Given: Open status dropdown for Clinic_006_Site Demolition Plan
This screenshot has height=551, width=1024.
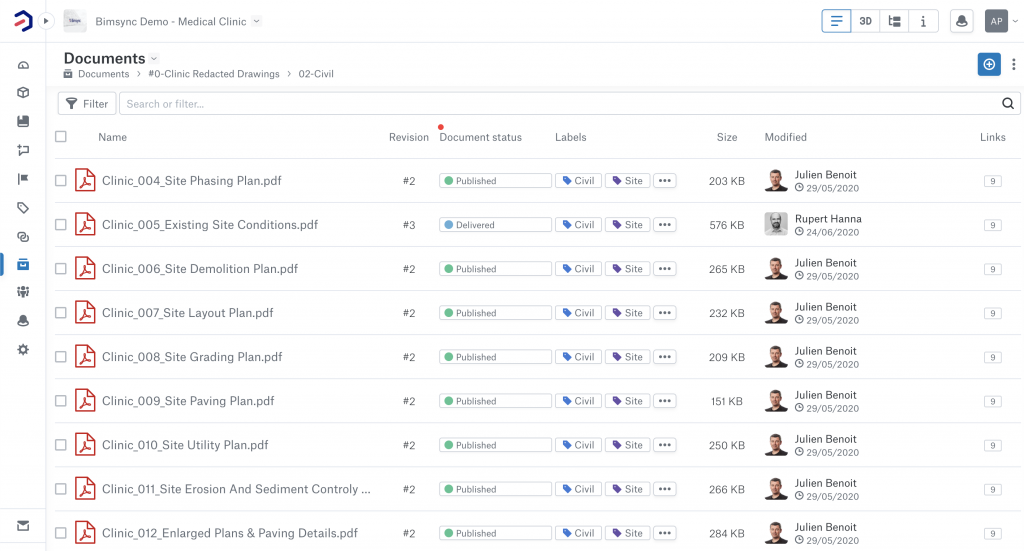Looking at the screenshot, I should [495, 269].
